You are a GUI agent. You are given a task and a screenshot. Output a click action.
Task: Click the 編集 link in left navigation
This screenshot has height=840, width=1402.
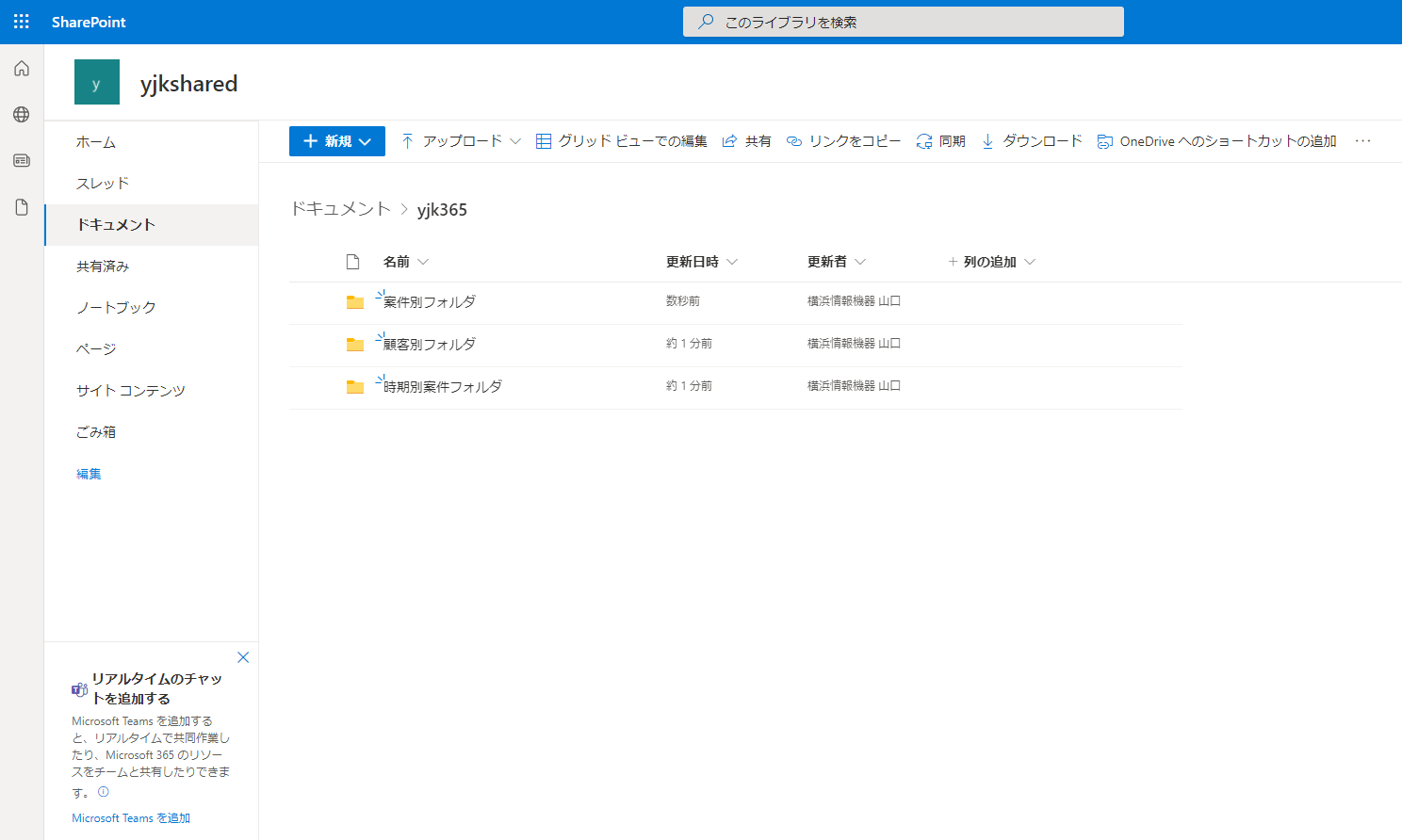89,474
